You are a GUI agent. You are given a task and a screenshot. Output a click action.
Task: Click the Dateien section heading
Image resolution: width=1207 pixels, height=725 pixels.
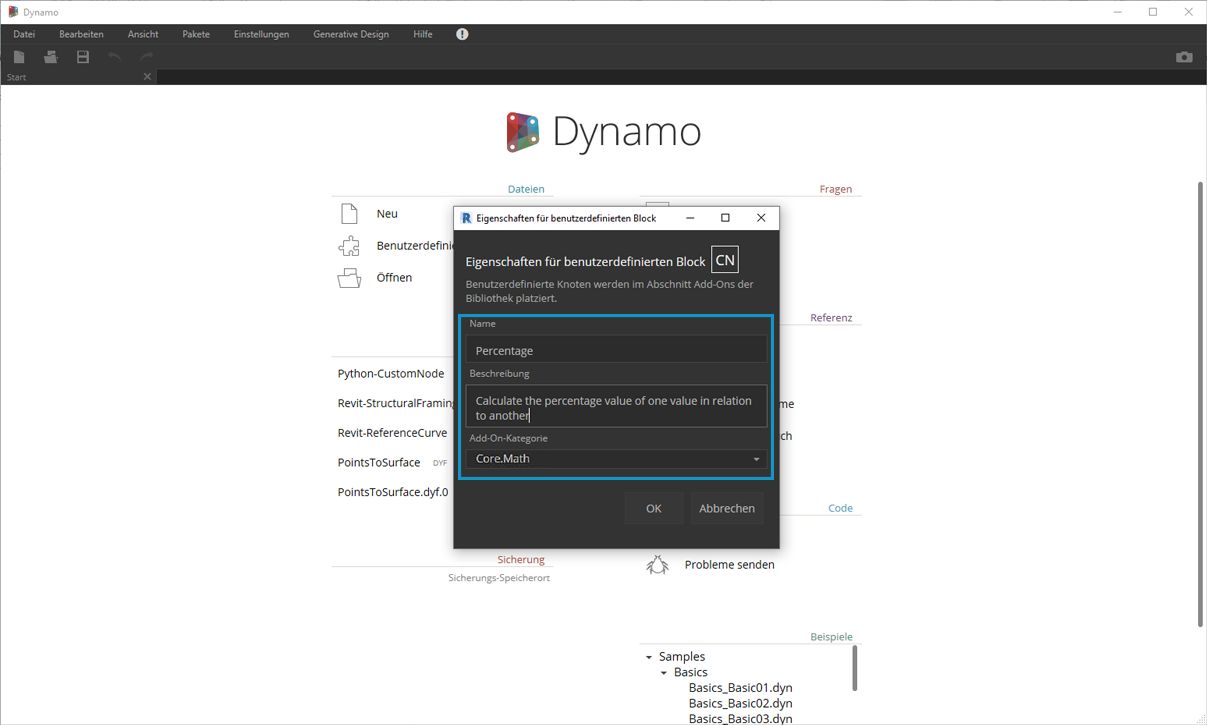click(526, 189)
